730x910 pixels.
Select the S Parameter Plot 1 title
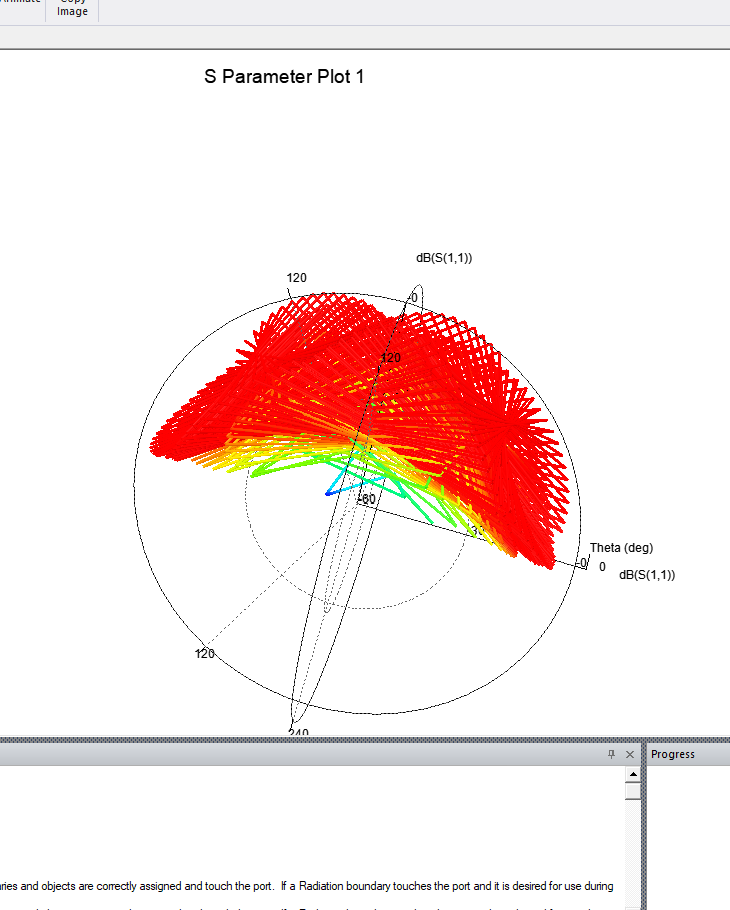284,77
